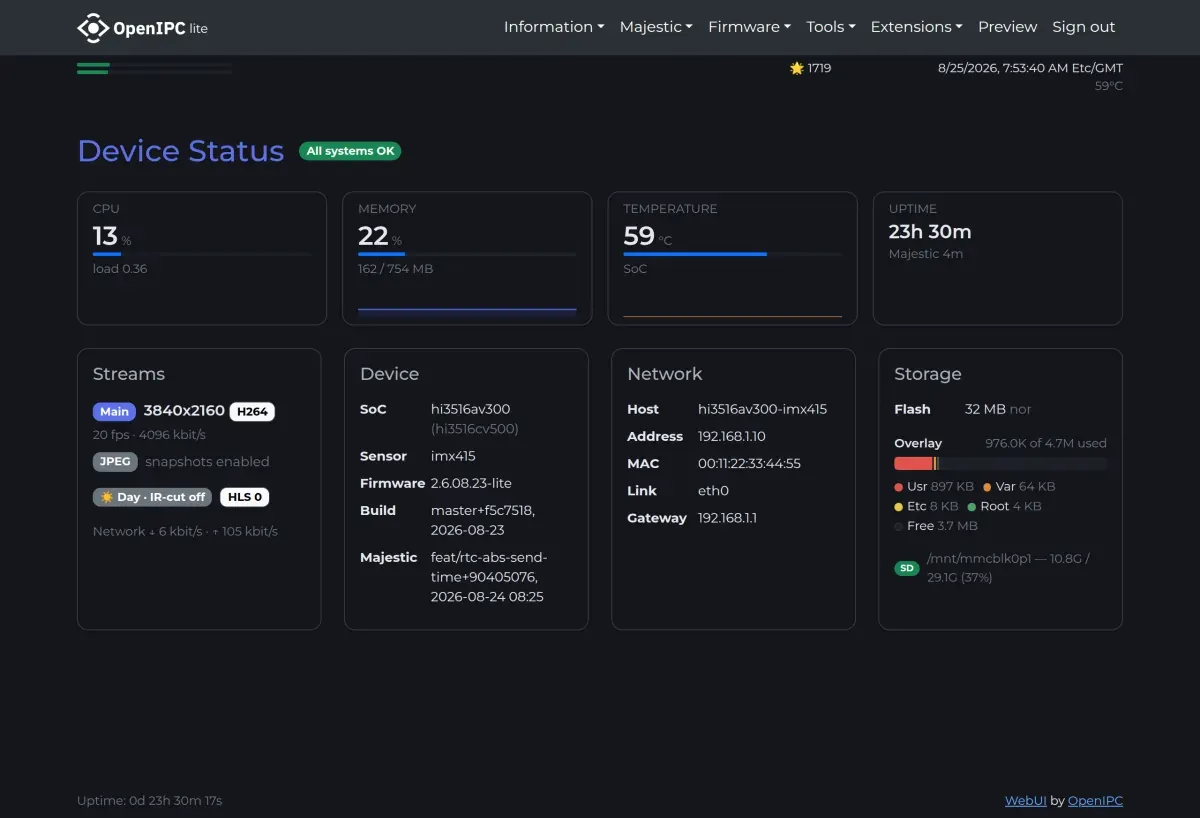Expand the Tools menu
The image size is (1200, 818).
click(x=831, y=27)
